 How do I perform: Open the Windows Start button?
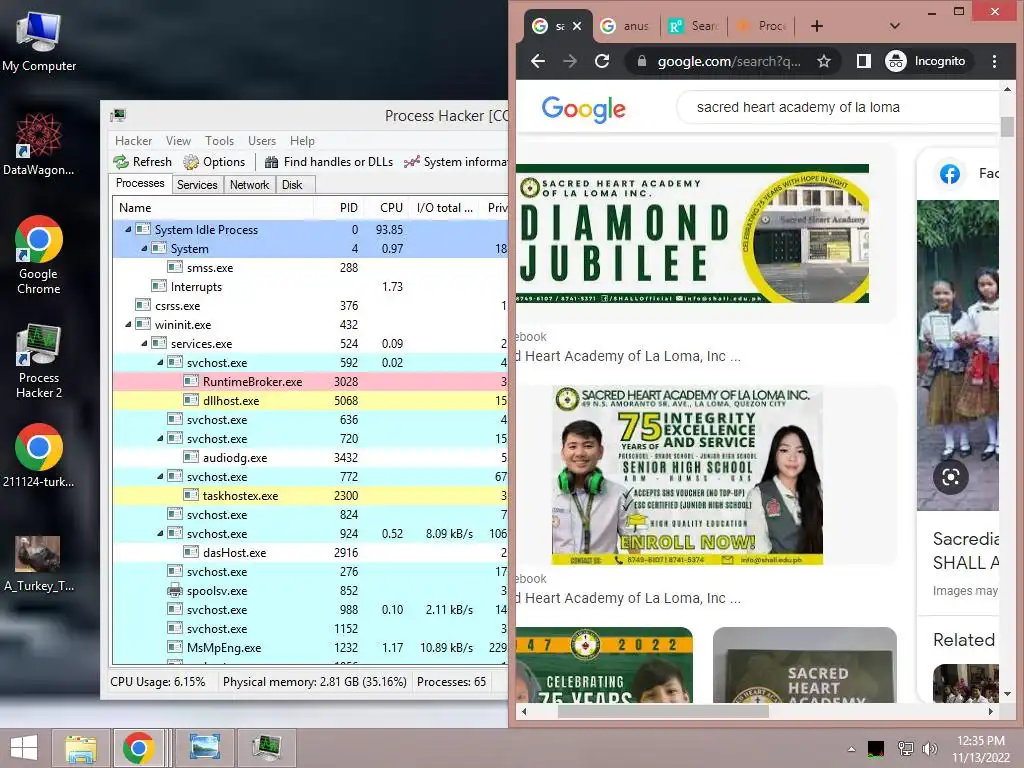(24, 748)
